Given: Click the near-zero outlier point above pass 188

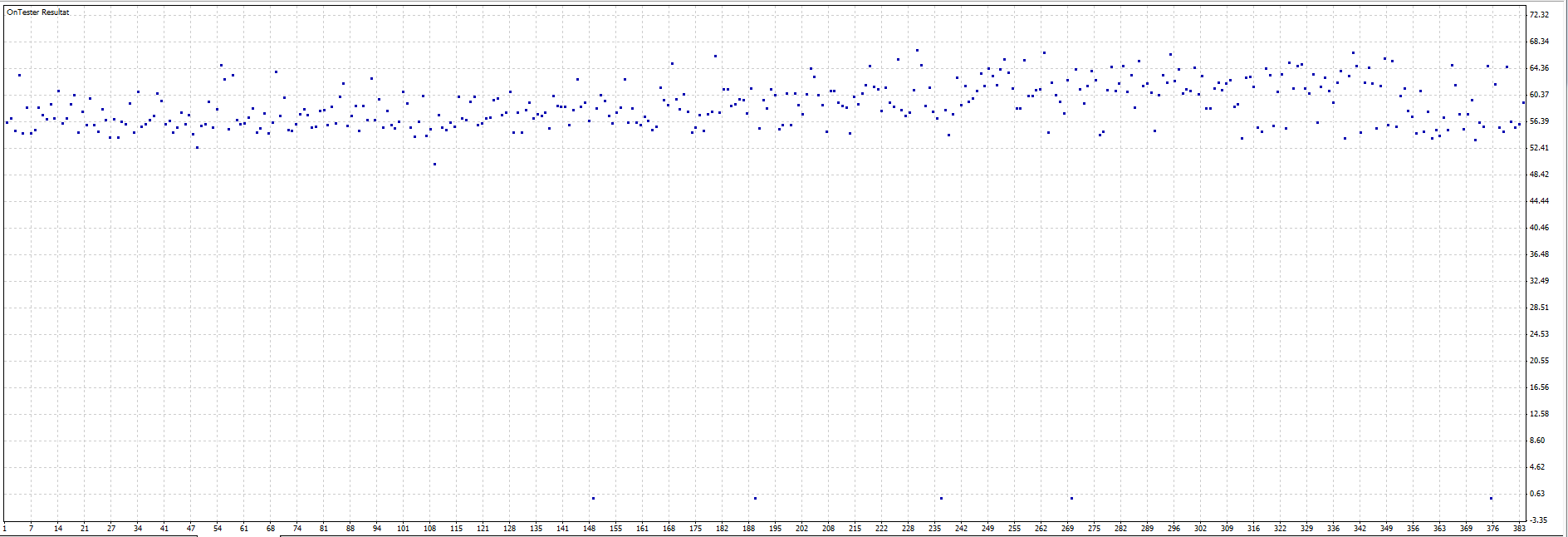Looking at the screenshot, I should (755, 498).
